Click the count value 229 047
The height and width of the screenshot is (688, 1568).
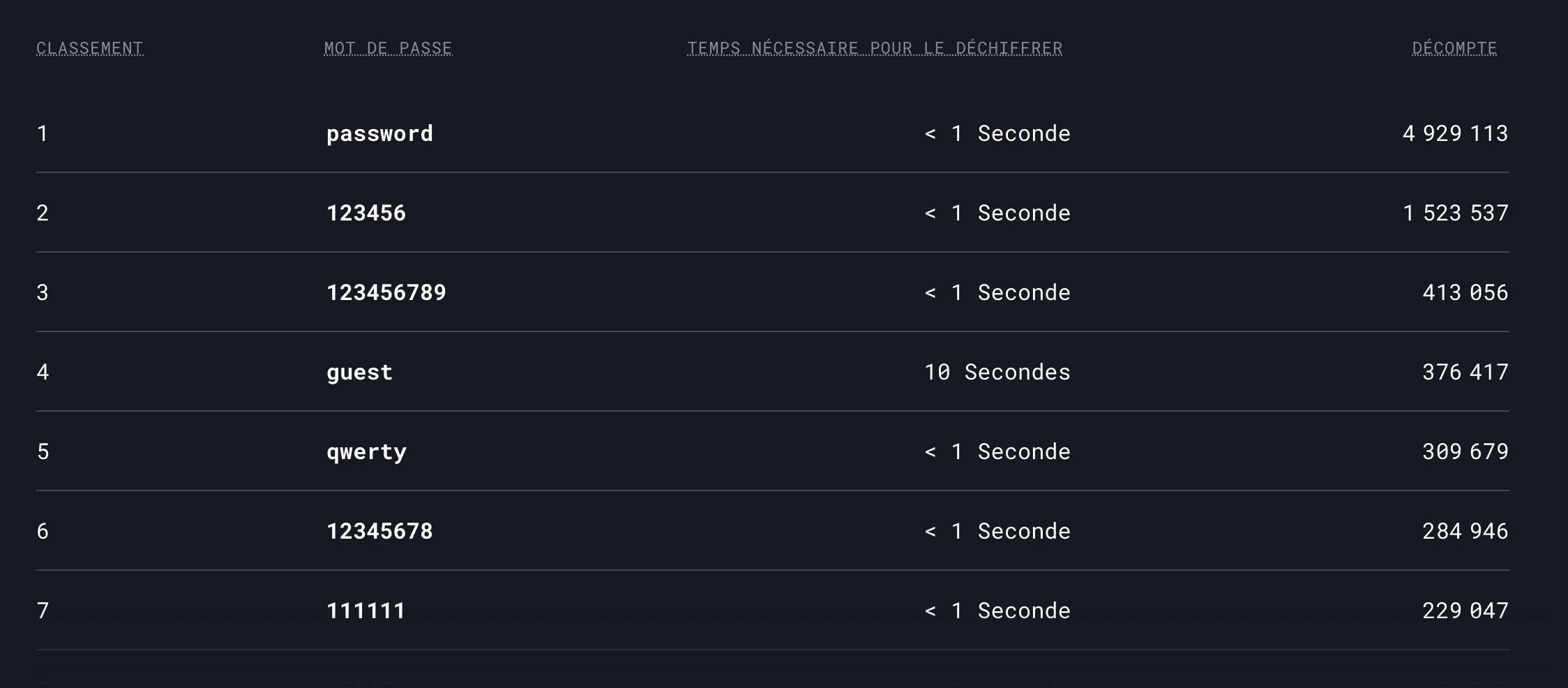click(1465, 611)
